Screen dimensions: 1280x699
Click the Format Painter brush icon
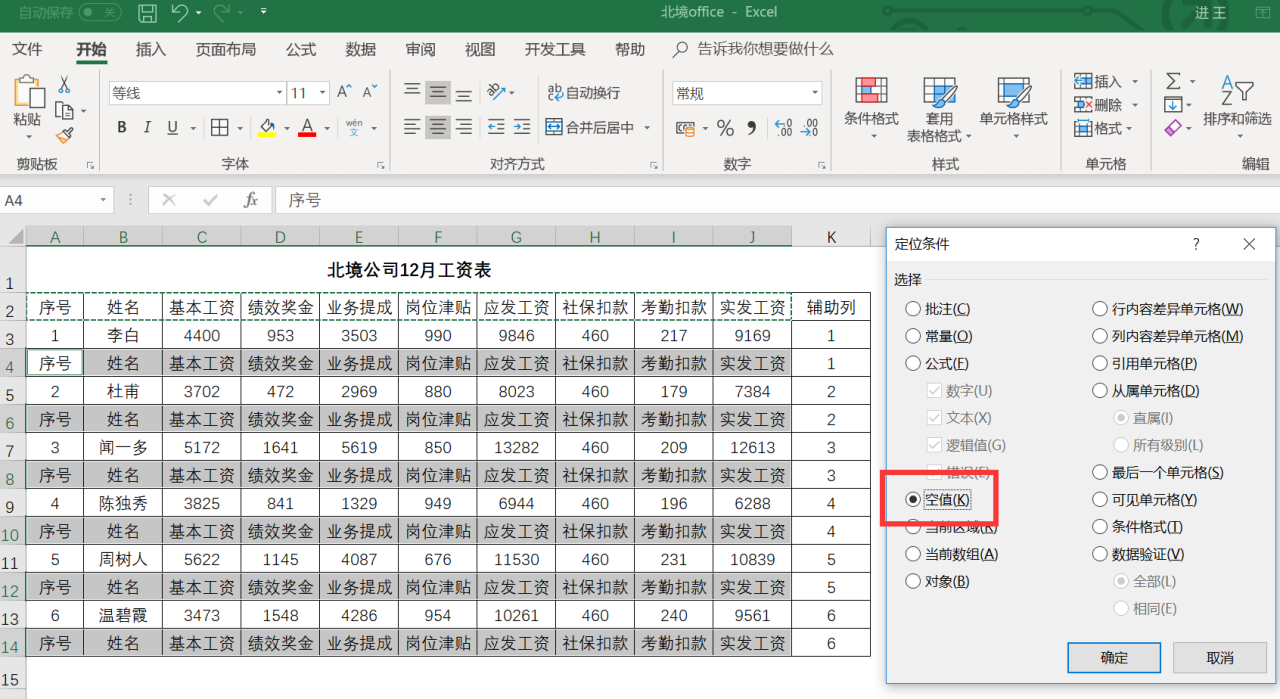click(65, 134)
